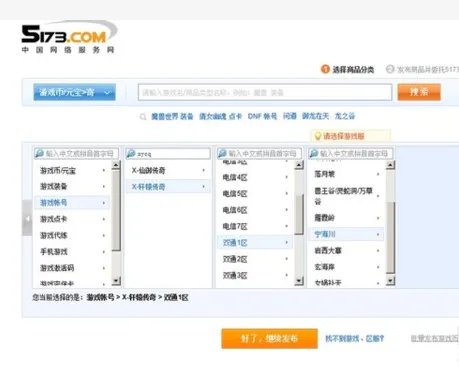Click the down arrow of category list scrollbar

(116, 281)
